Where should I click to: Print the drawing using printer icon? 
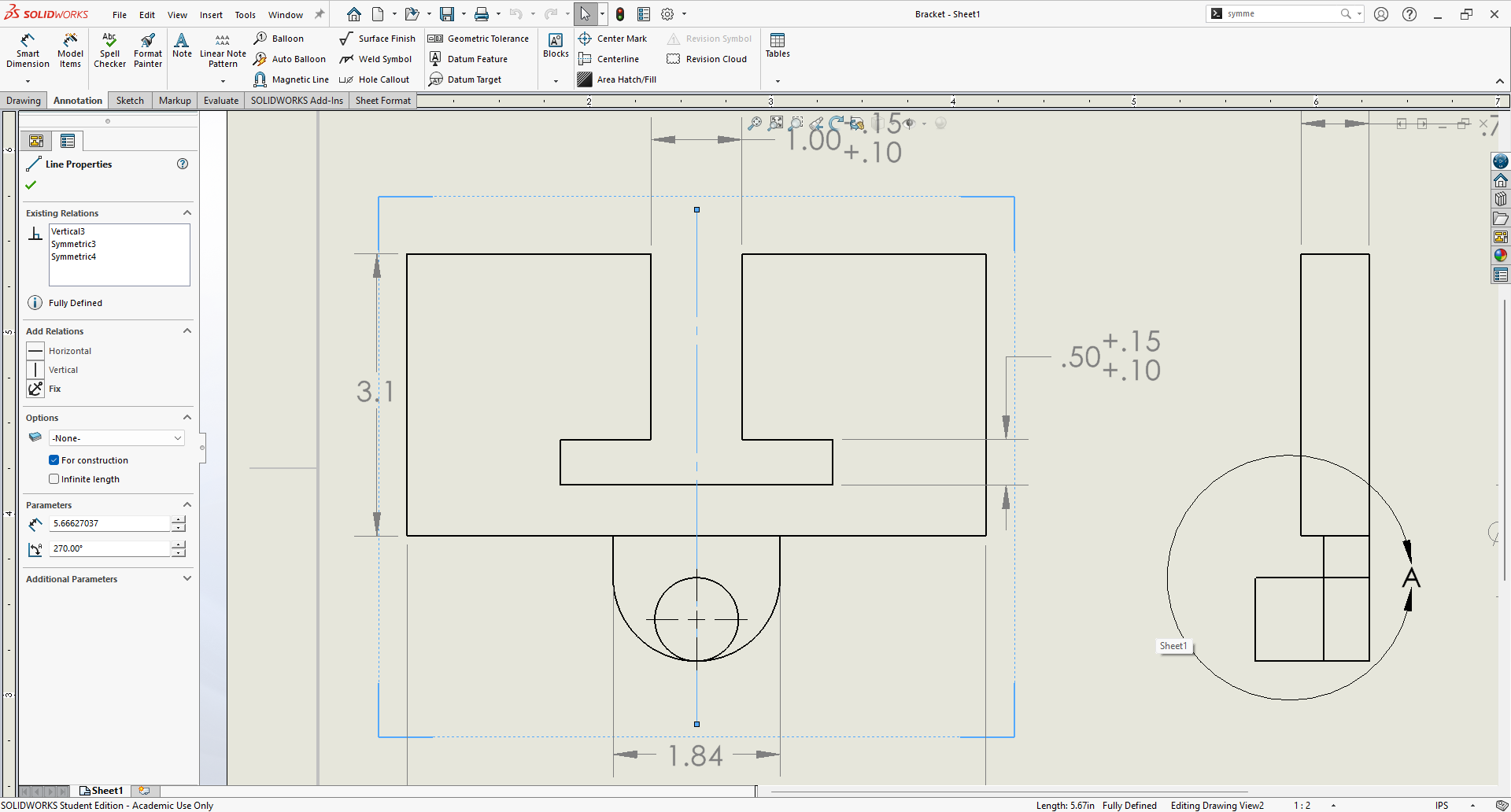point(482,14)
